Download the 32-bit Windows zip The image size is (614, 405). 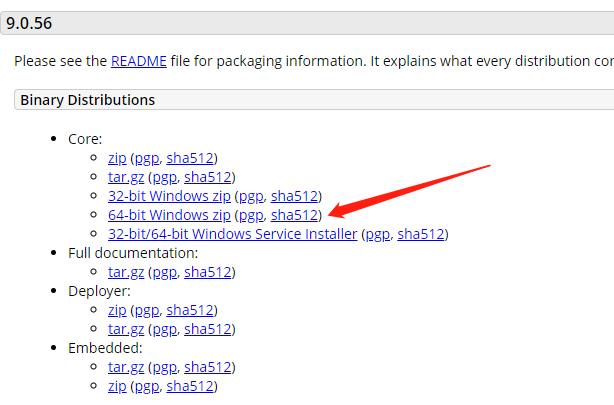click(x=169, y=196)
